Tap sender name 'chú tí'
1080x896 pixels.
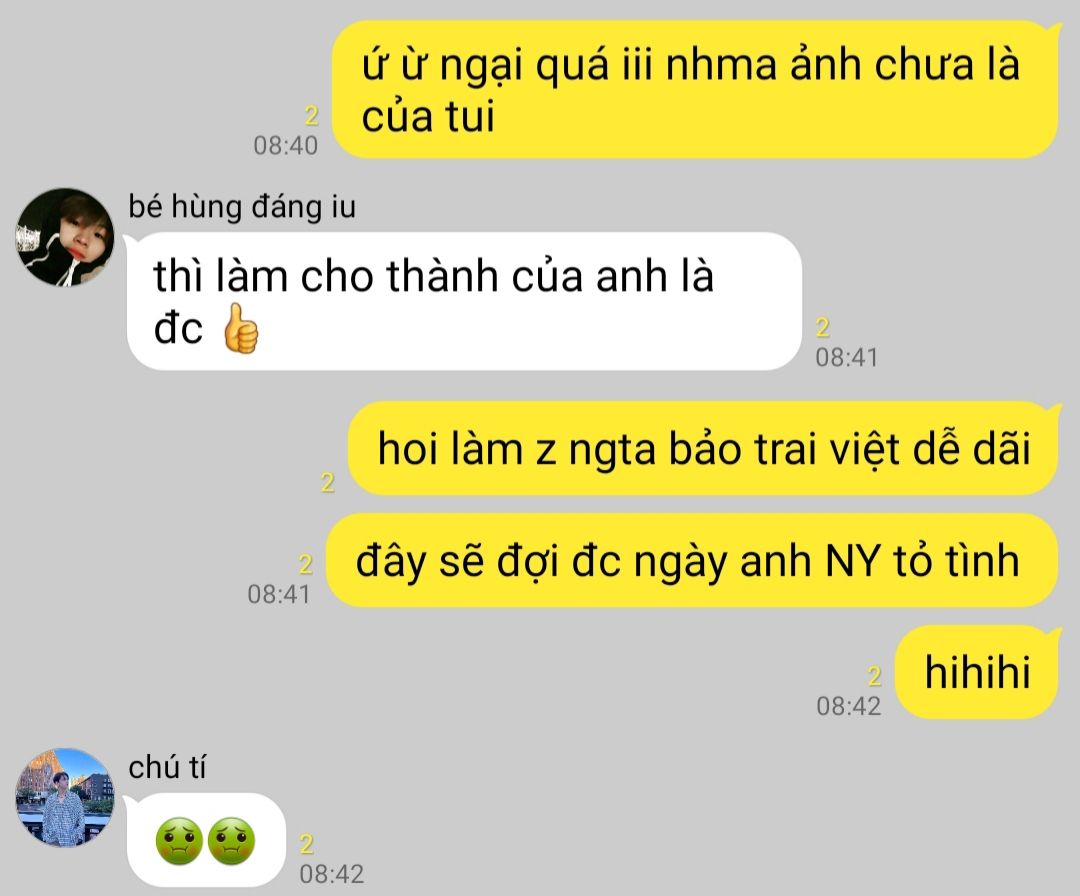pos(167,767)
